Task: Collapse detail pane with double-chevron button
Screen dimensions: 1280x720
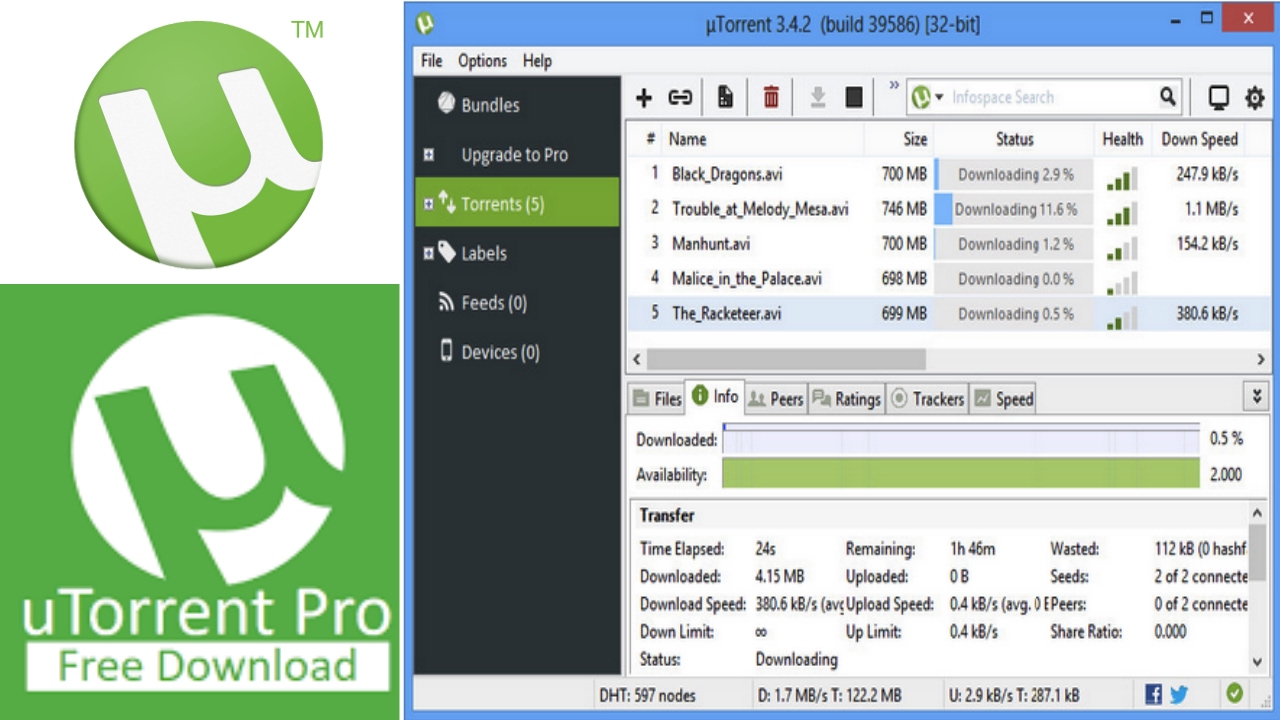Action: (x=1257, y=397)
